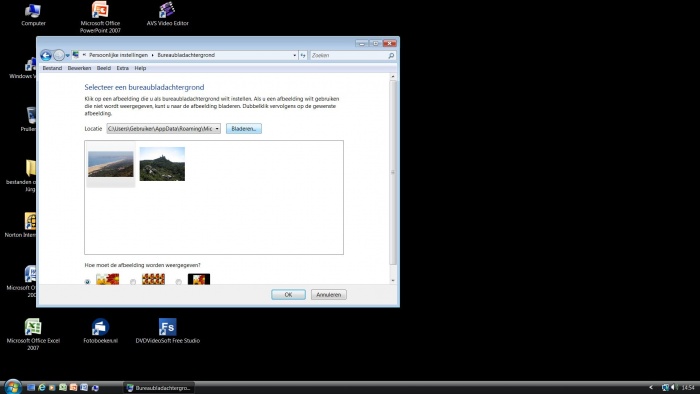
Task: Click Bureaubladachtergrond in the breadcrumb
Action: [186, 55]
